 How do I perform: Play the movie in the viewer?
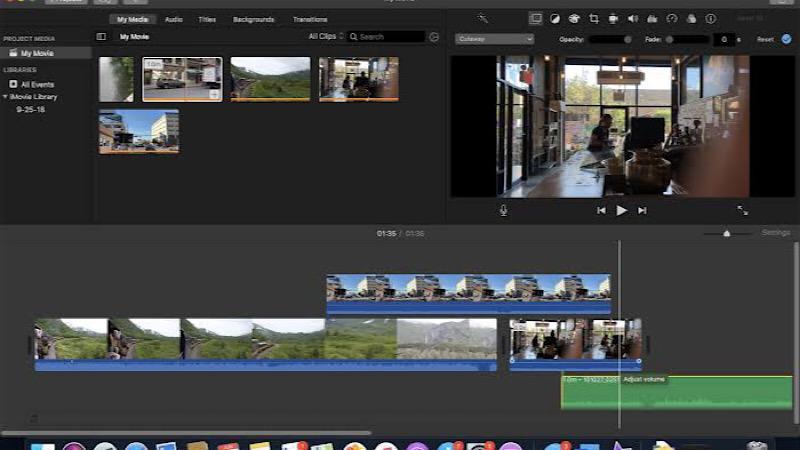click(621, 210)
